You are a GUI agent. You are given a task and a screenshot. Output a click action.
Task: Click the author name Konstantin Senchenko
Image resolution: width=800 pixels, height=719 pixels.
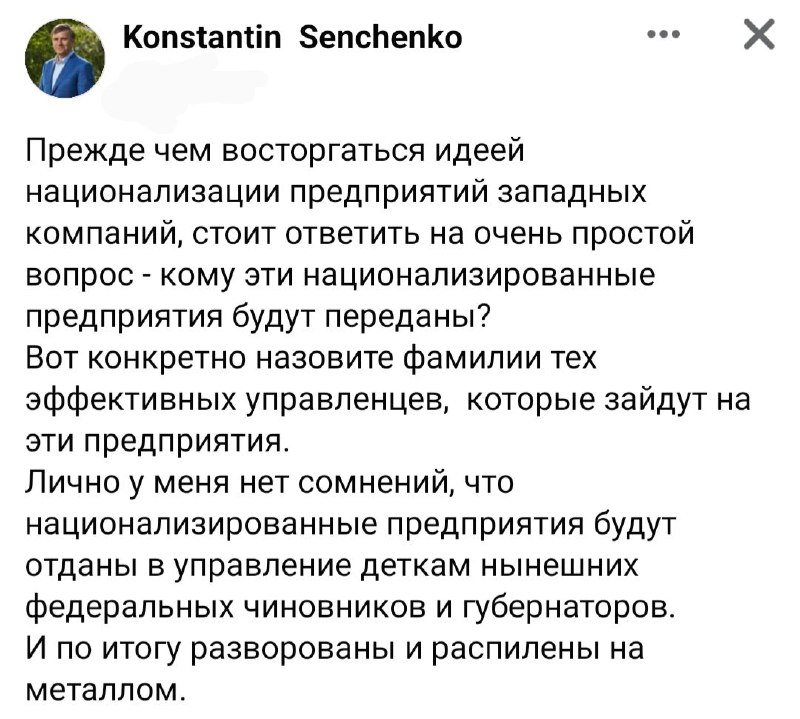pos(293,37)
